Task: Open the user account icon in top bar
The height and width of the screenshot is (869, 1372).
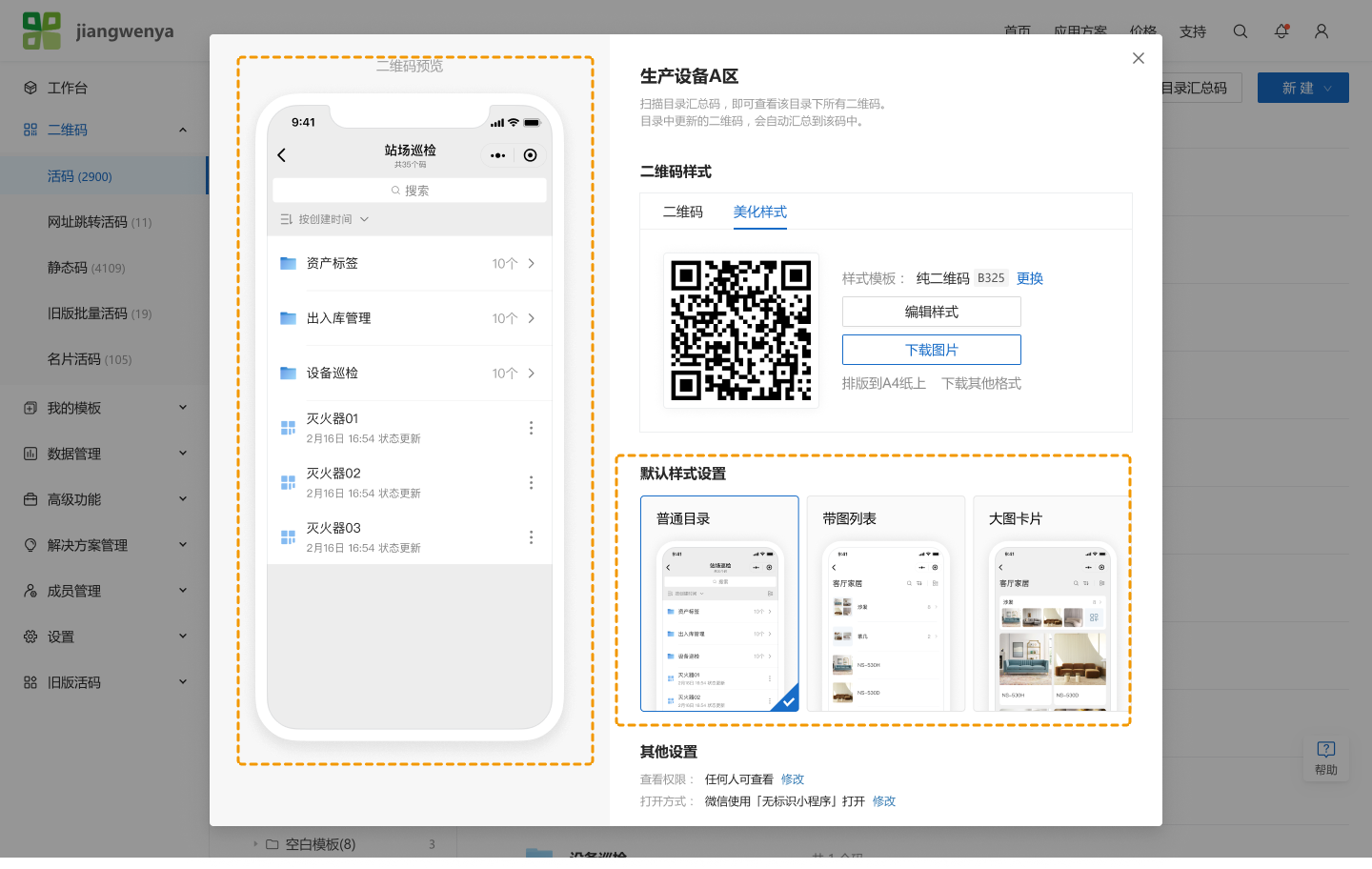Action: [x=1322, y=31]
